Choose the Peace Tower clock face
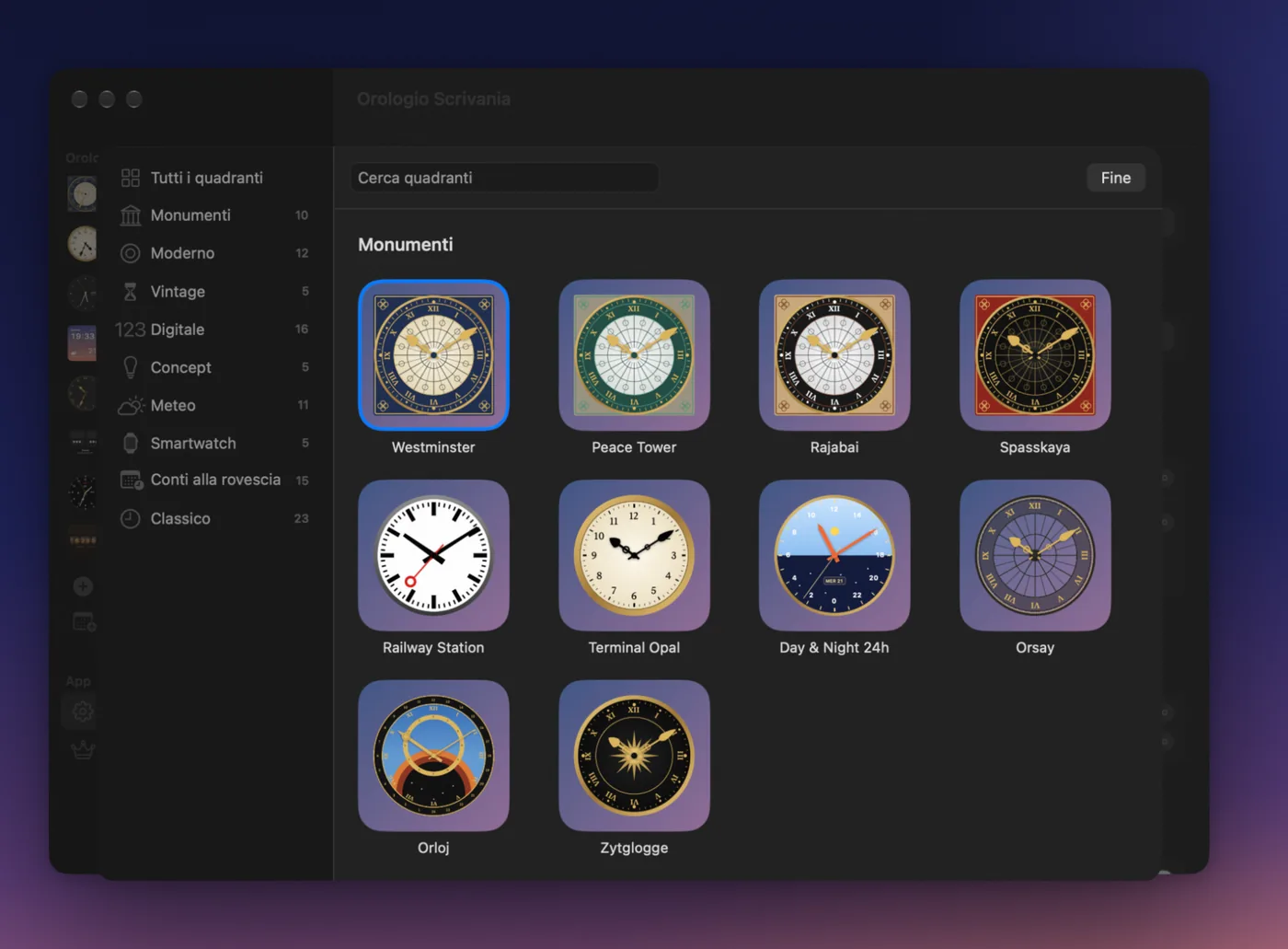This screenshot has width=1288, height=949. pyautogui.click(x=634, y=354)
